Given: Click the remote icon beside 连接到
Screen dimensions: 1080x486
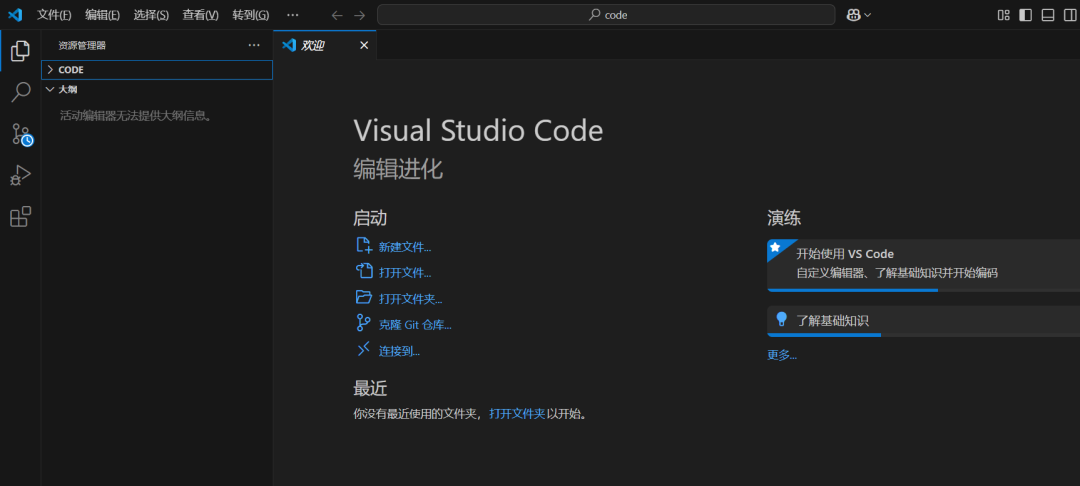Looking at the screenshot, I should click(364, 349).
